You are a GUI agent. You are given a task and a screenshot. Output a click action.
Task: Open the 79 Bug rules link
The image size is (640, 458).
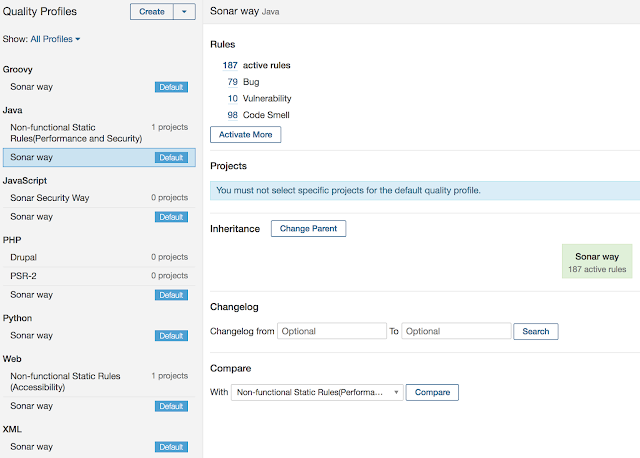[x=233, y=82]
